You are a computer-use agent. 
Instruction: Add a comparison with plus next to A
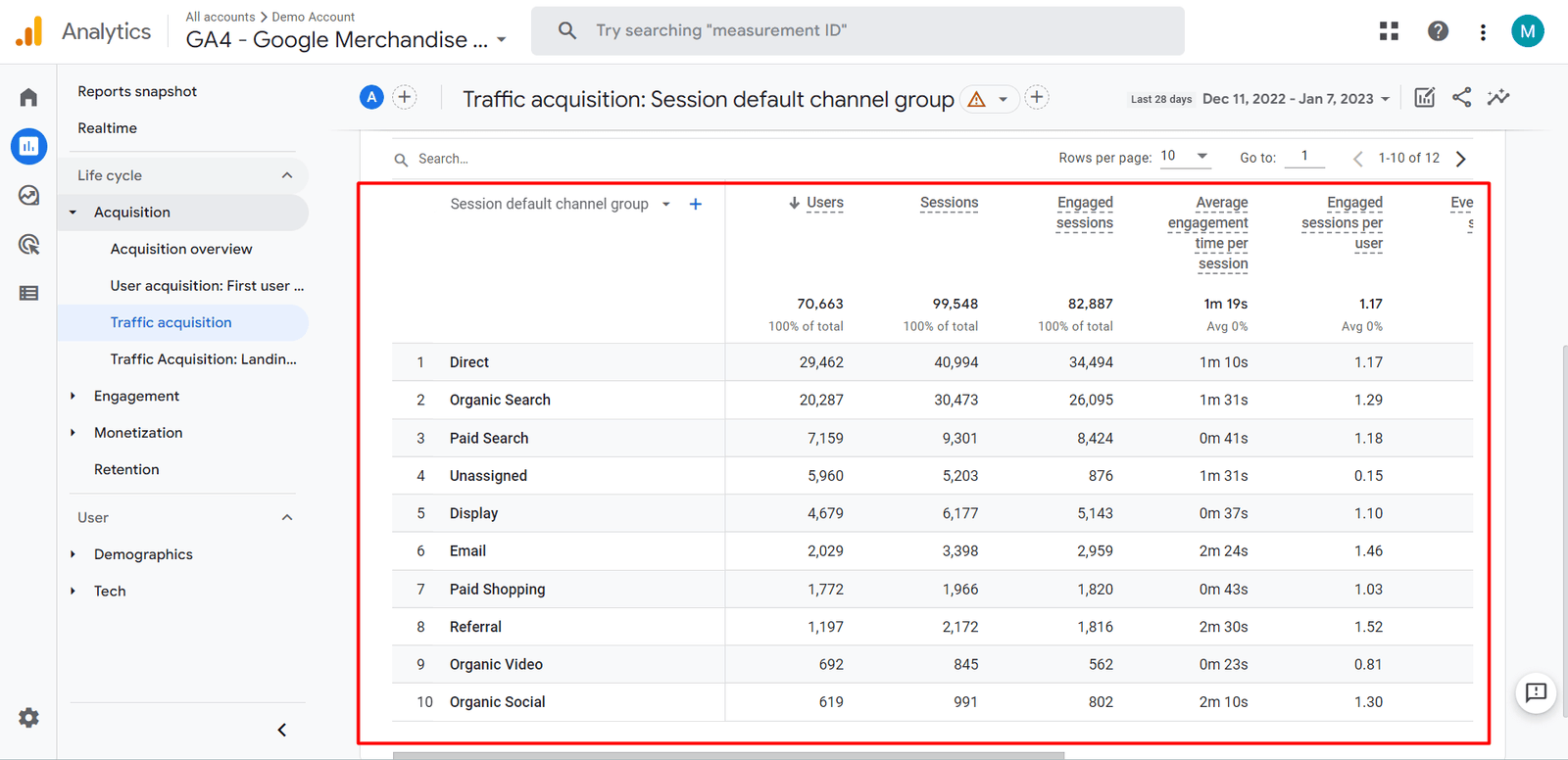(x=405, y=97)
